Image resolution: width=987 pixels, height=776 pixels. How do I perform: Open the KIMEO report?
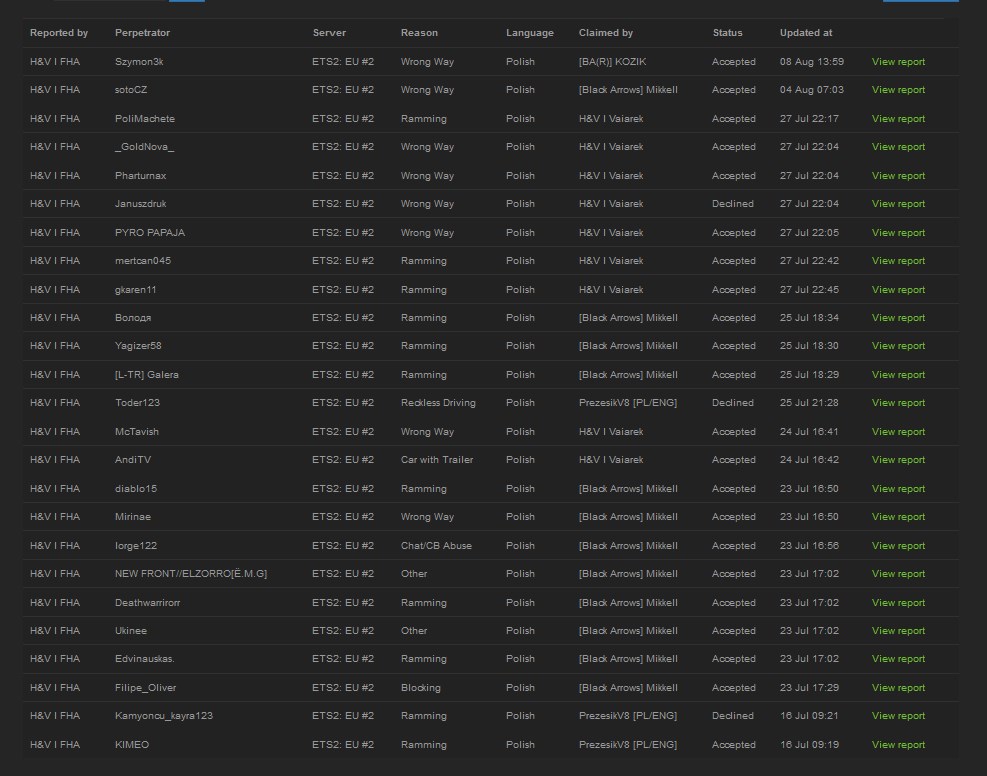(x=898, y=745)
